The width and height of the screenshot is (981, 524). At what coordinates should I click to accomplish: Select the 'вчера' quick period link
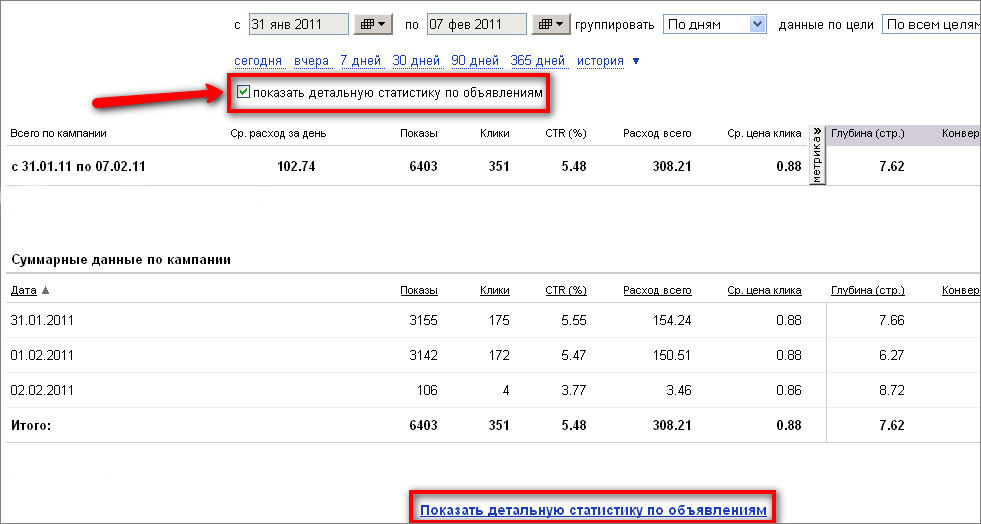311,61
